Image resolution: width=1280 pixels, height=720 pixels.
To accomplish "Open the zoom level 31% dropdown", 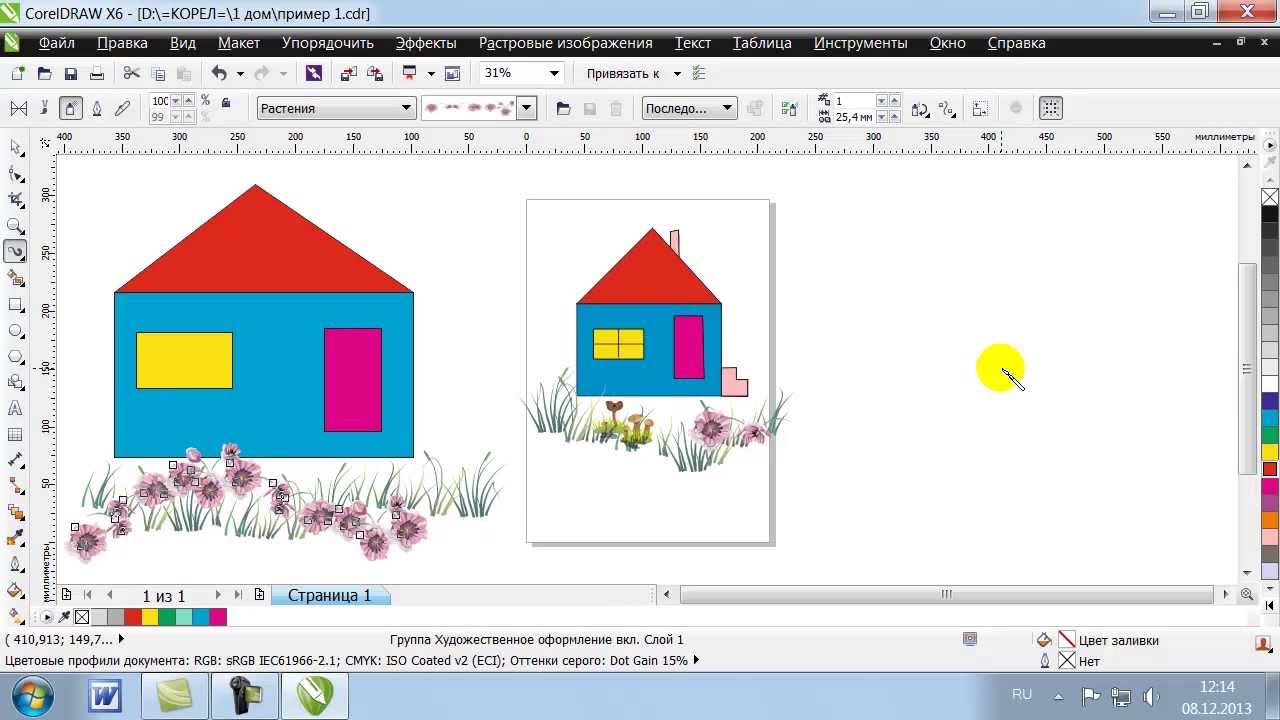I will 553,73.
